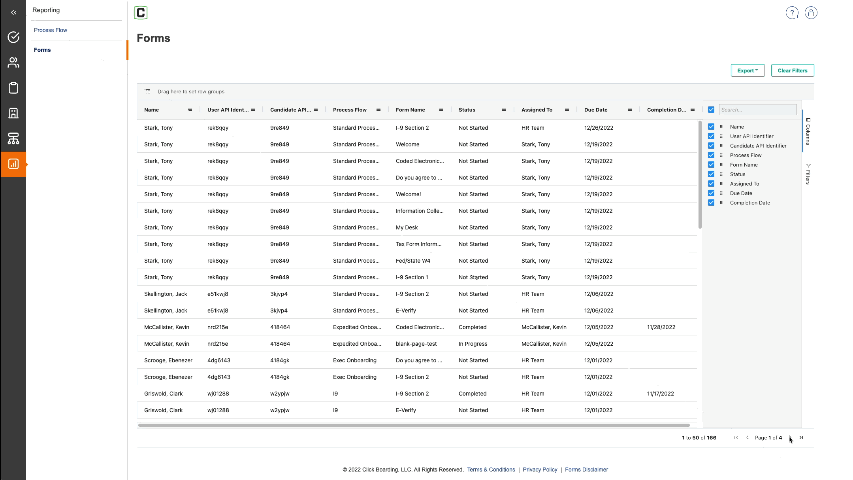Open the Due Date column header menu

tap(629, 110)
